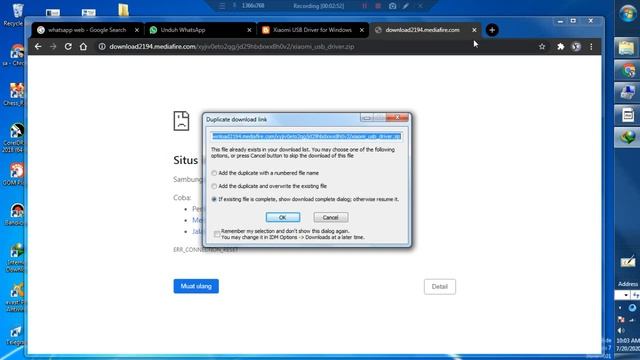Open Chrome's three-dot menu
The height and width of the screenshot is (360, 640).
[x=591, y=47]
